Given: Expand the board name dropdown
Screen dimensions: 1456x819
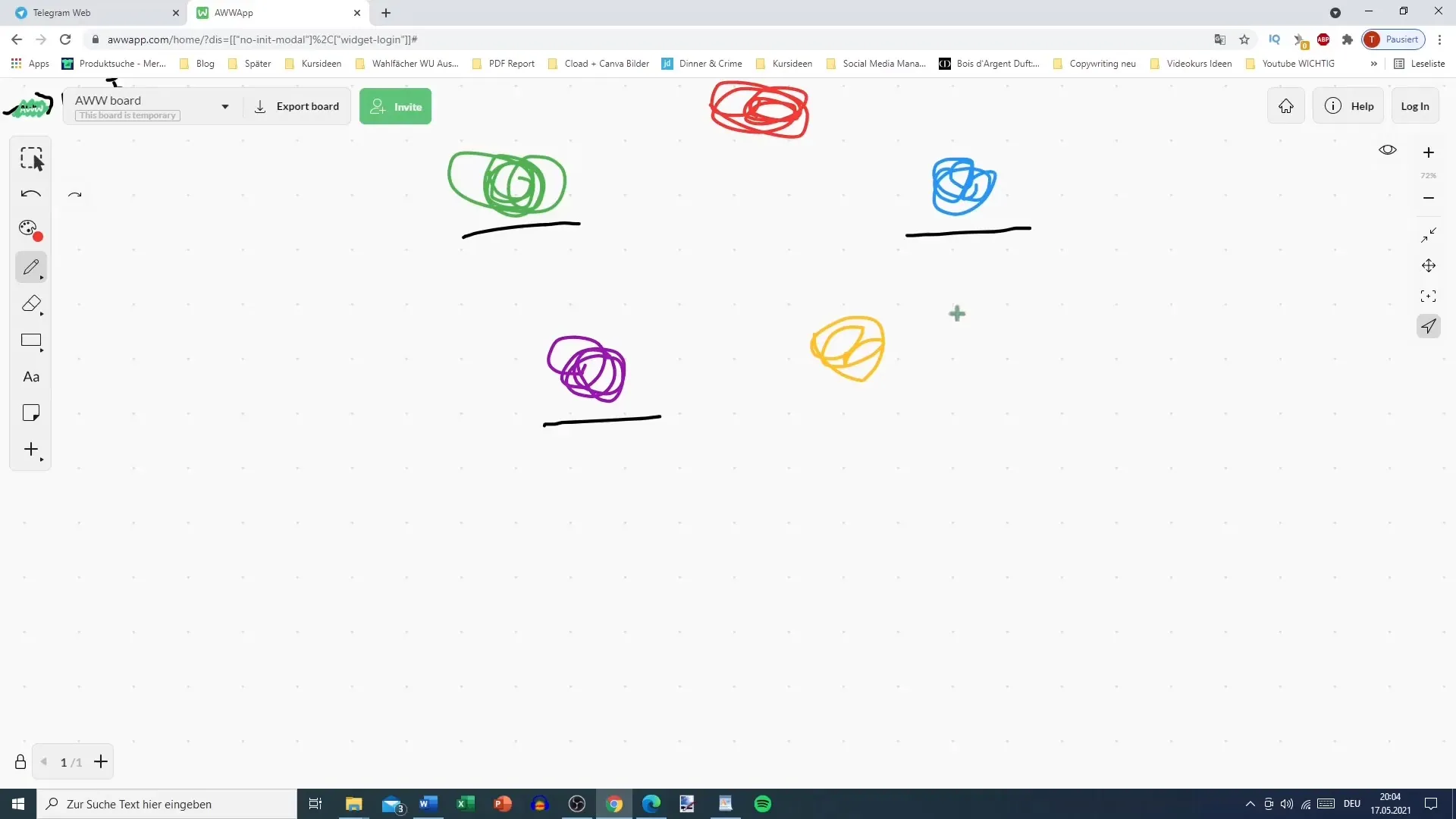Looking at the screenshot, I should click(x=224, y=106).
